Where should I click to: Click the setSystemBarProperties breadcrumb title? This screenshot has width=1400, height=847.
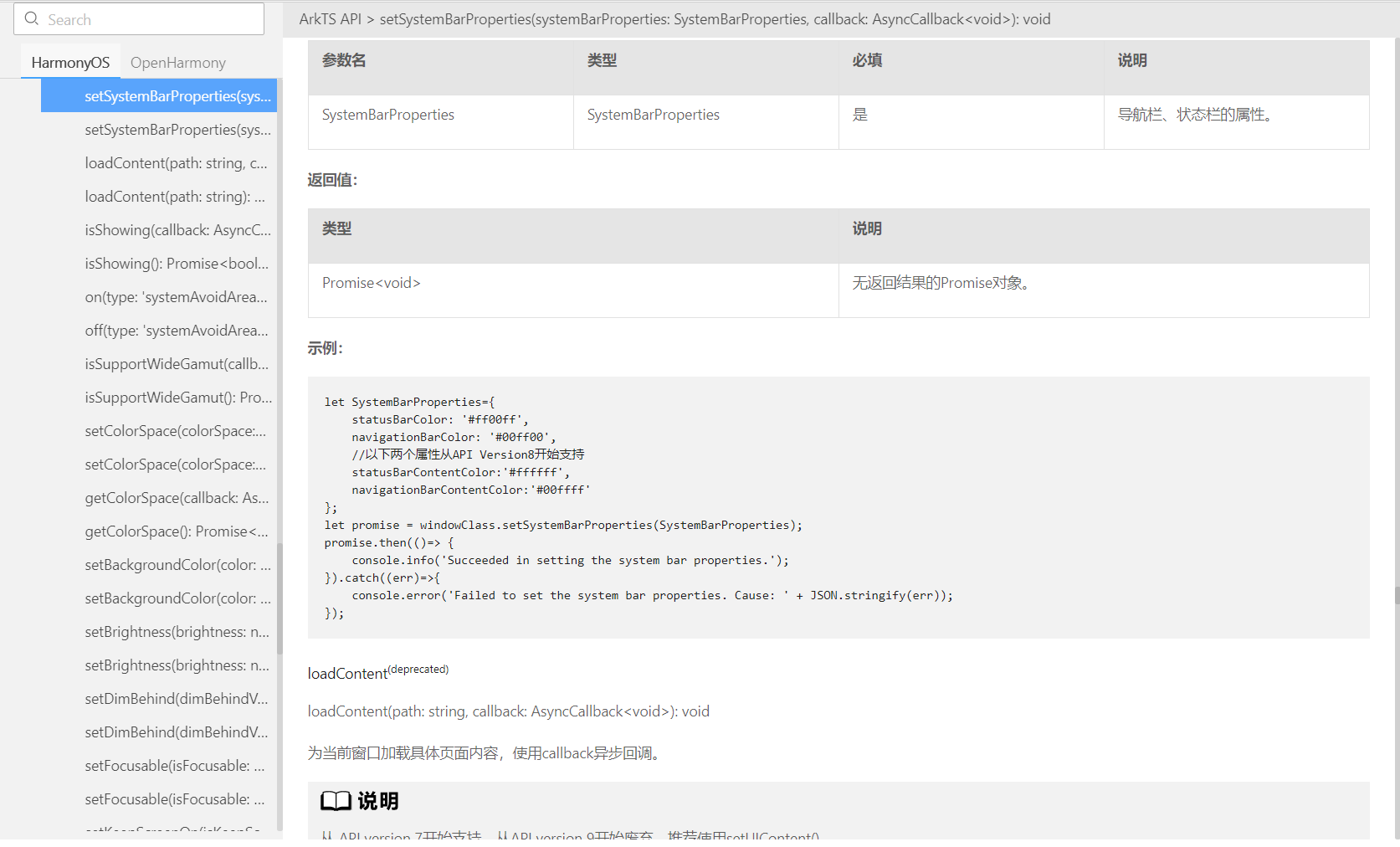tap(715, 19)
